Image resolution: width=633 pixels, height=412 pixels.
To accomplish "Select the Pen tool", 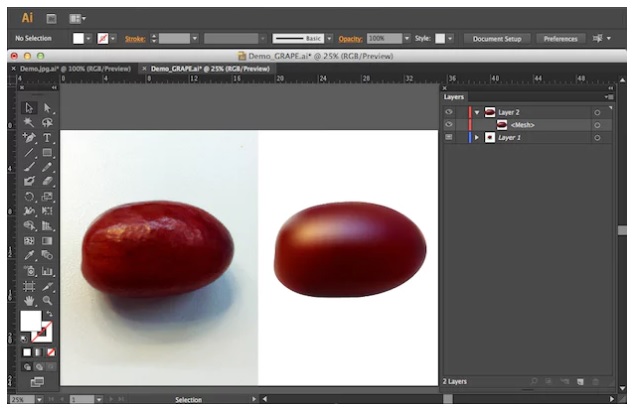I will point(29,138).
